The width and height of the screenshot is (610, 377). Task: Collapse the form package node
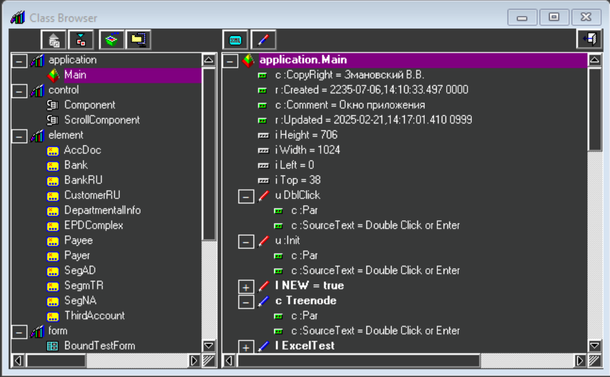coord(19,331)
